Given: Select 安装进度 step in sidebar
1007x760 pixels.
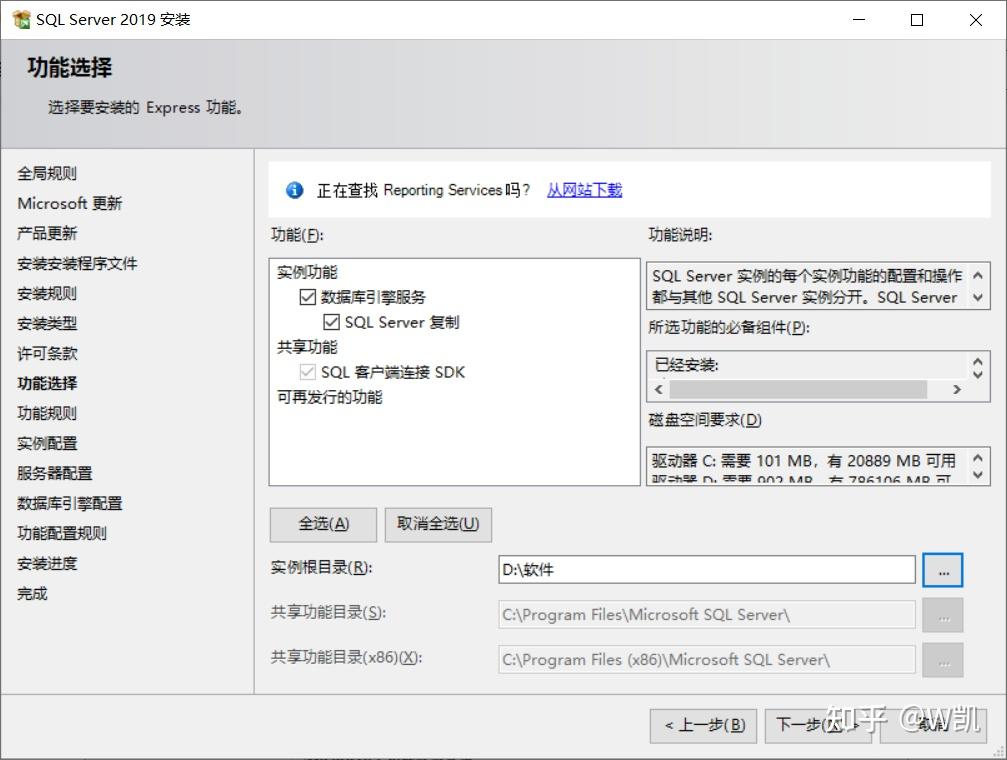Looking at the screenshot, I should [47, 563].
